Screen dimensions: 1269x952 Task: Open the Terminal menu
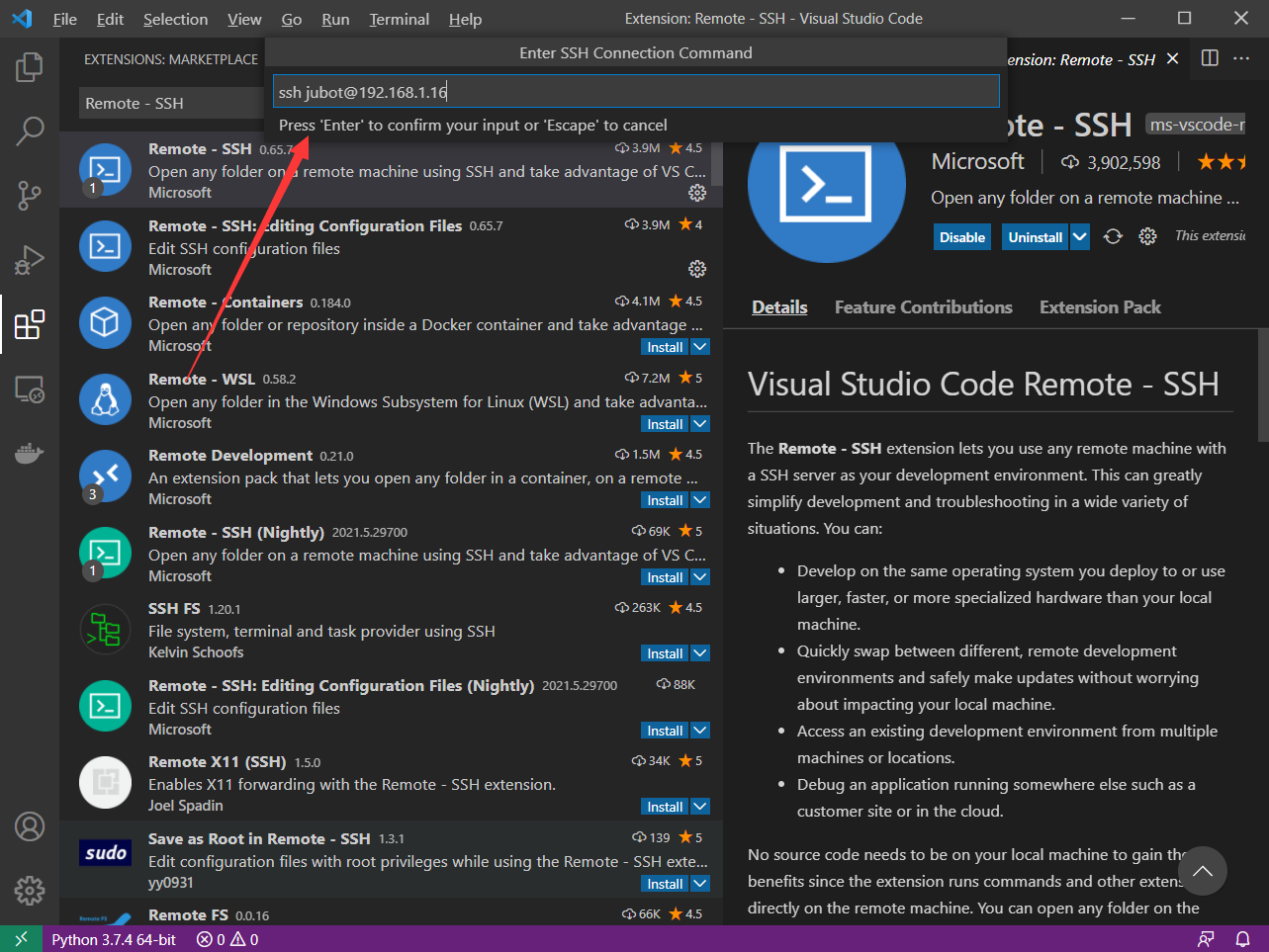[399, 18]
